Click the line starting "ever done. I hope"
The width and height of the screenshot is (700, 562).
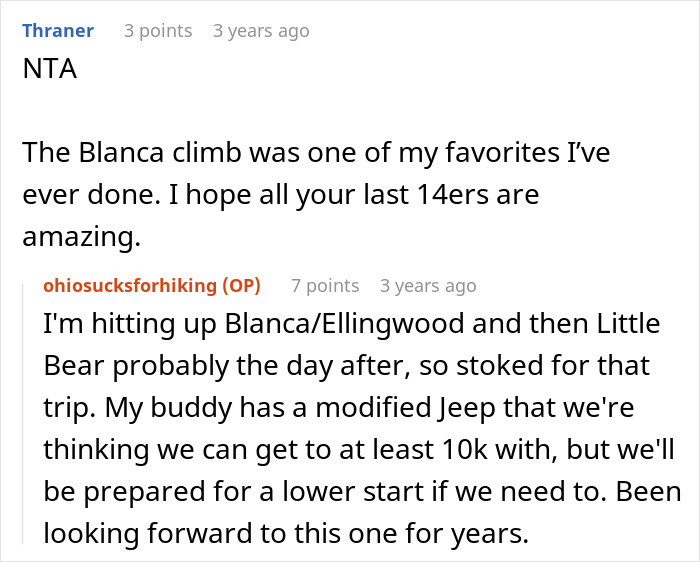click(x=280, y=194)
